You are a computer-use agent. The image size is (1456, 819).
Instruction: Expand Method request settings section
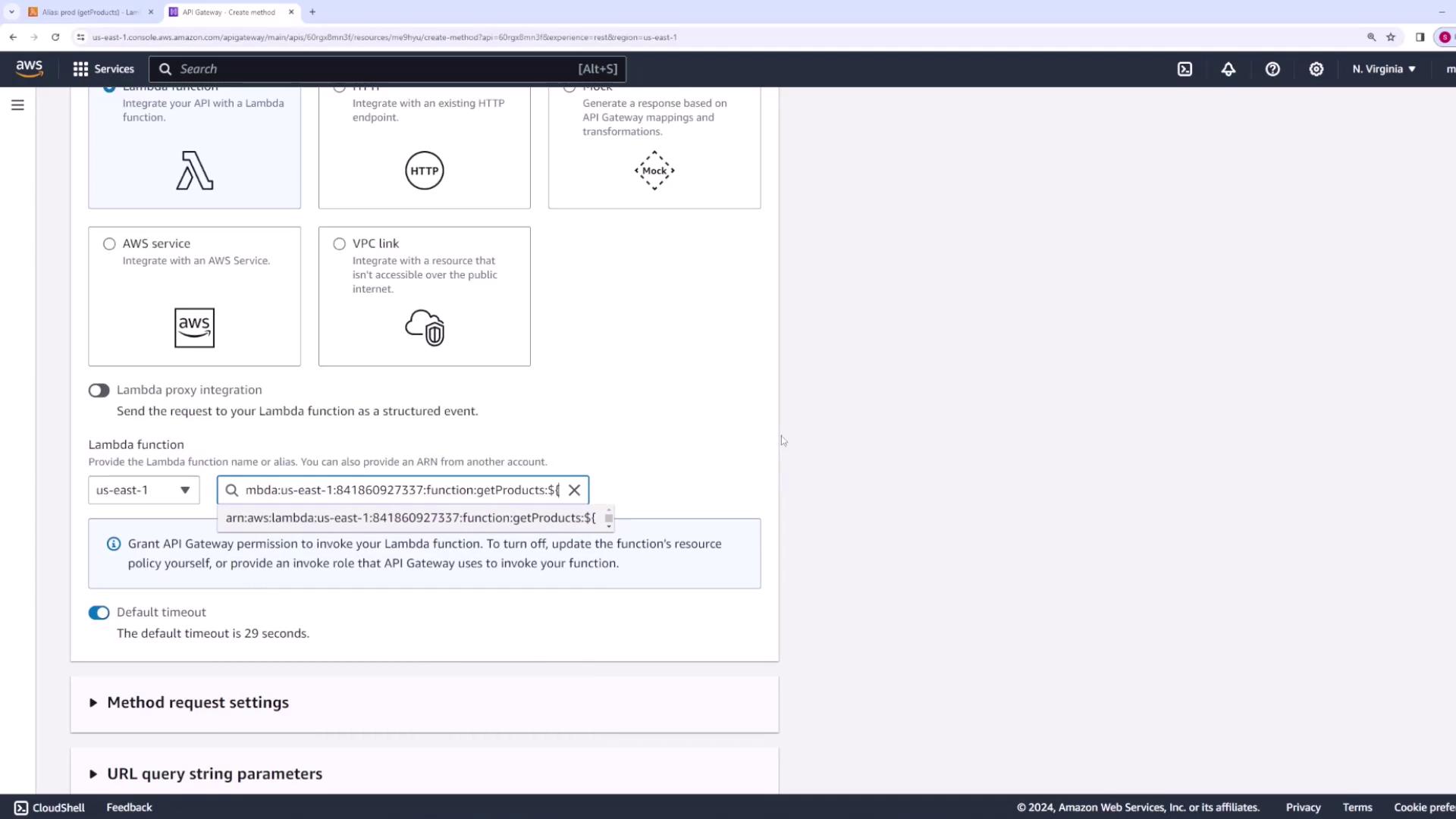click(x=197, y=703)
